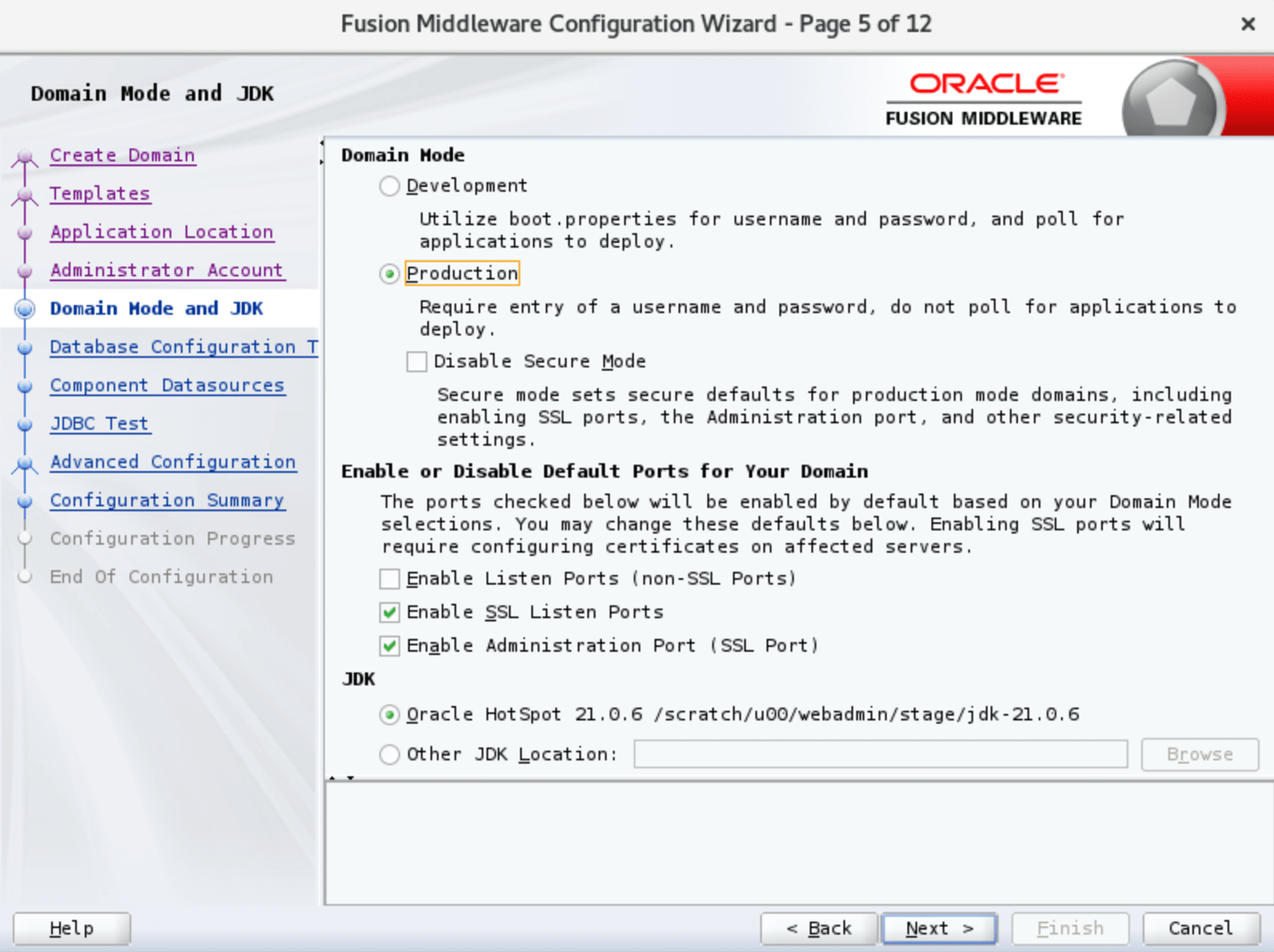This screenshot has width=1274, height=952.
Task: Open the Database Configuration step link
Action: [x=184, y=347]
